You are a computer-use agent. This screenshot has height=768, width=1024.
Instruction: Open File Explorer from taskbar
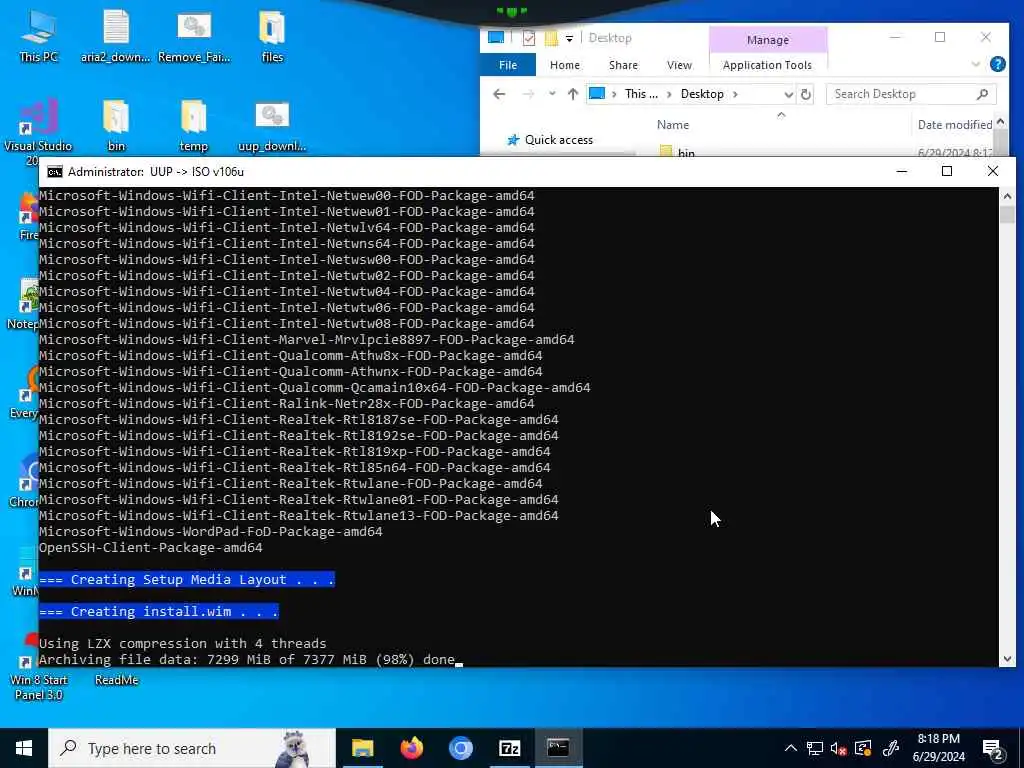click(x=362, y=748)
